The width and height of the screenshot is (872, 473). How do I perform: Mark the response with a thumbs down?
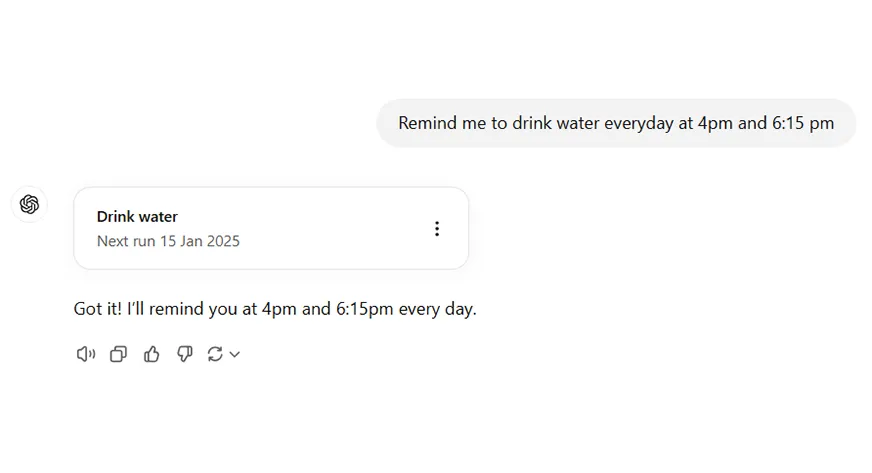pyautogui.click(x=185, y=354)
